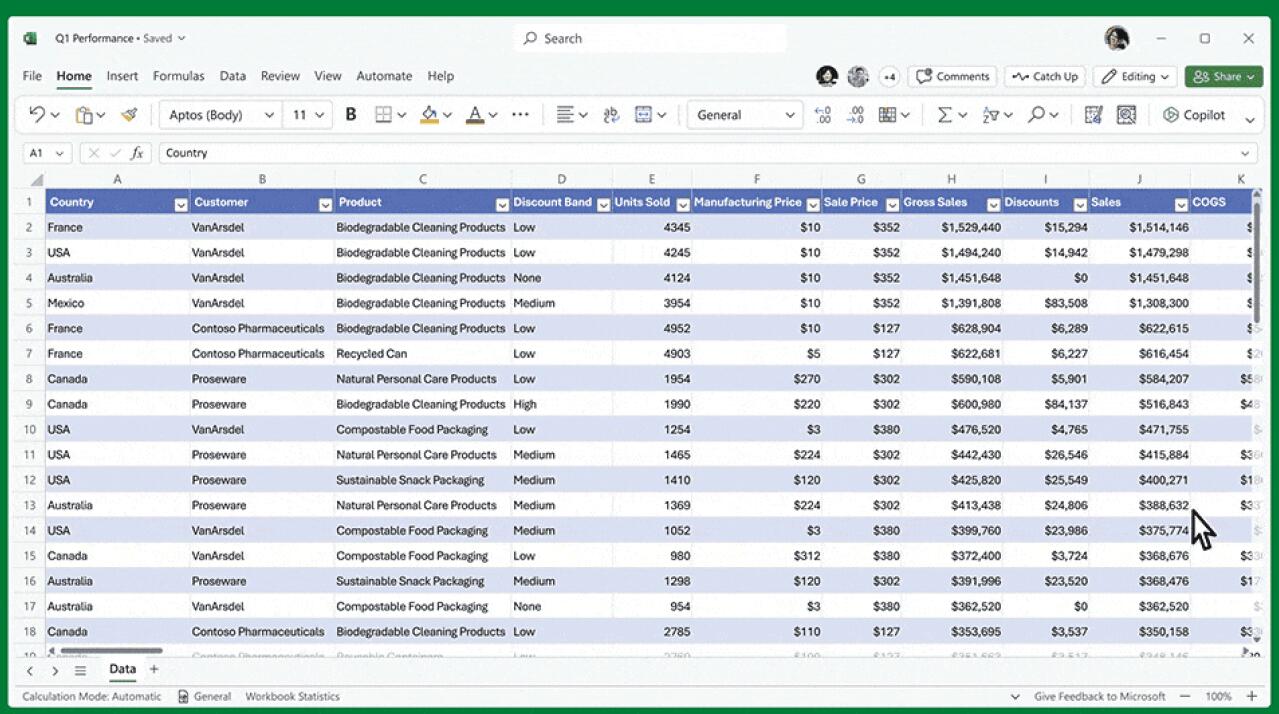Click cell with $1,529,440 Gross Sales
The image size is (1279, 714).
pyautogui.click(x=952, y=227)
